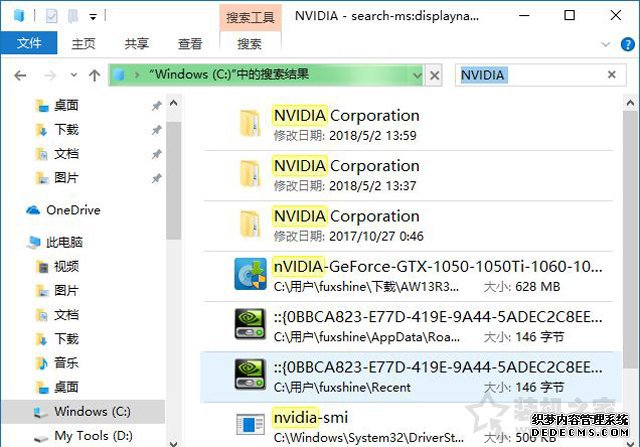The width and height of the screenshot is (640, 447).
Task: Switch to the 共享 ribbon tab
Action: pos(137,43)
